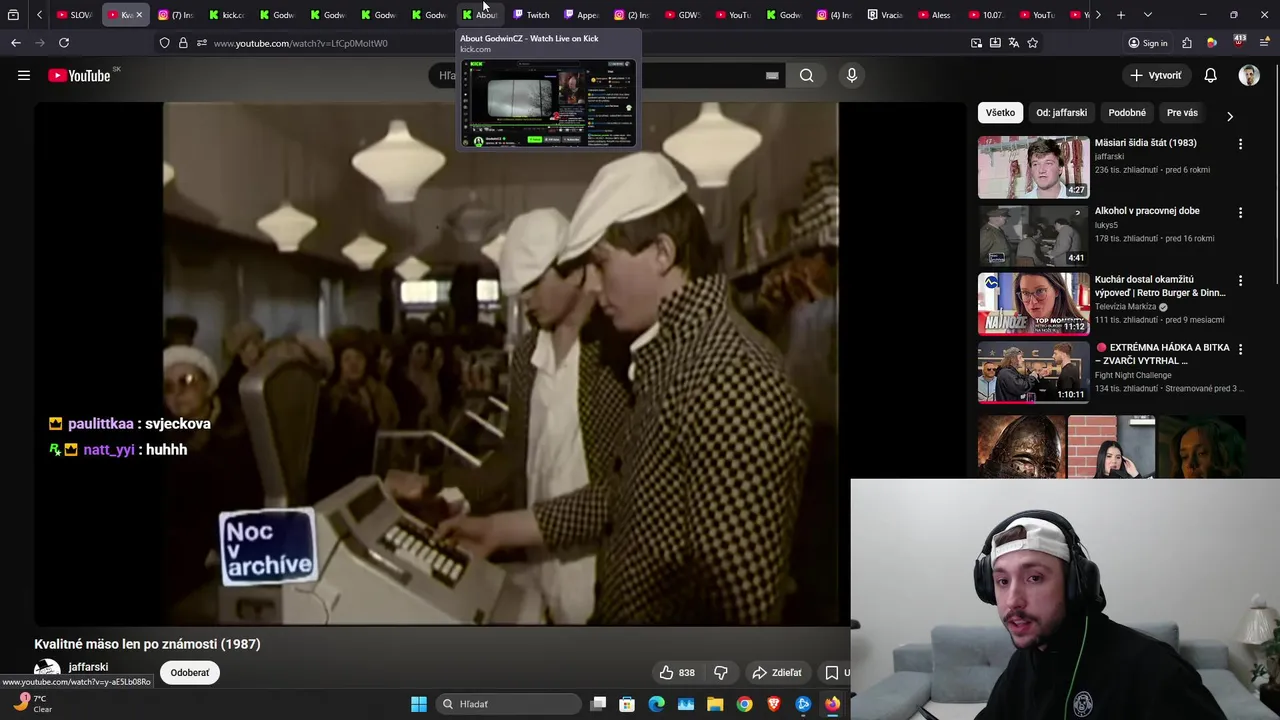Screen dimensions: 1280x720
Task: Click the YouTube search magnifier button
Action: click(806, 75)
